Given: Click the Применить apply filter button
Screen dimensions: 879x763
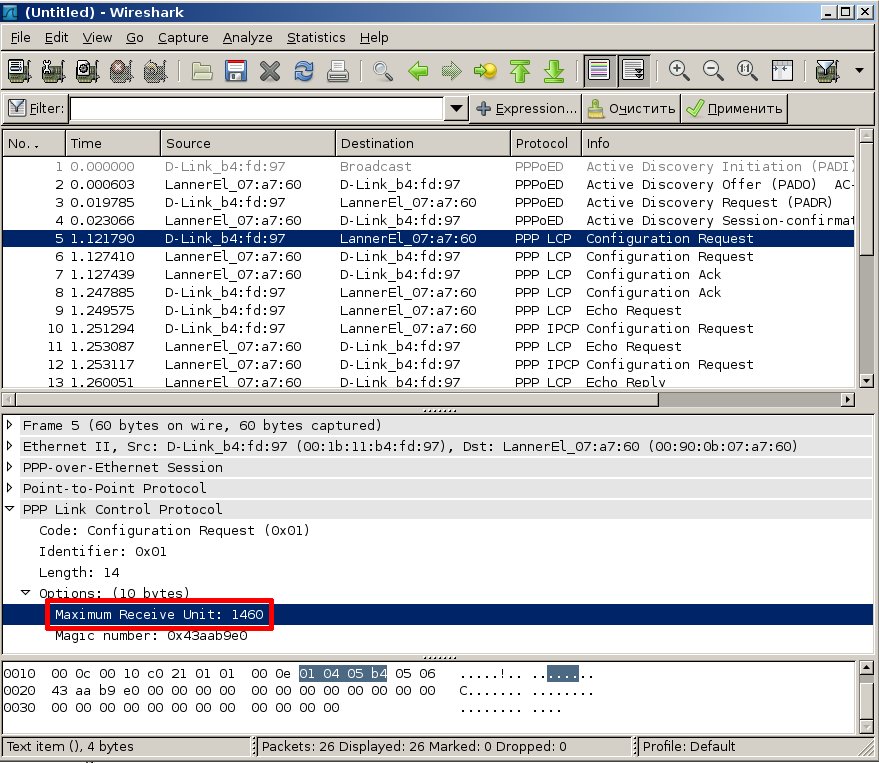Looking at the screenshot, I should click(735, 108).
